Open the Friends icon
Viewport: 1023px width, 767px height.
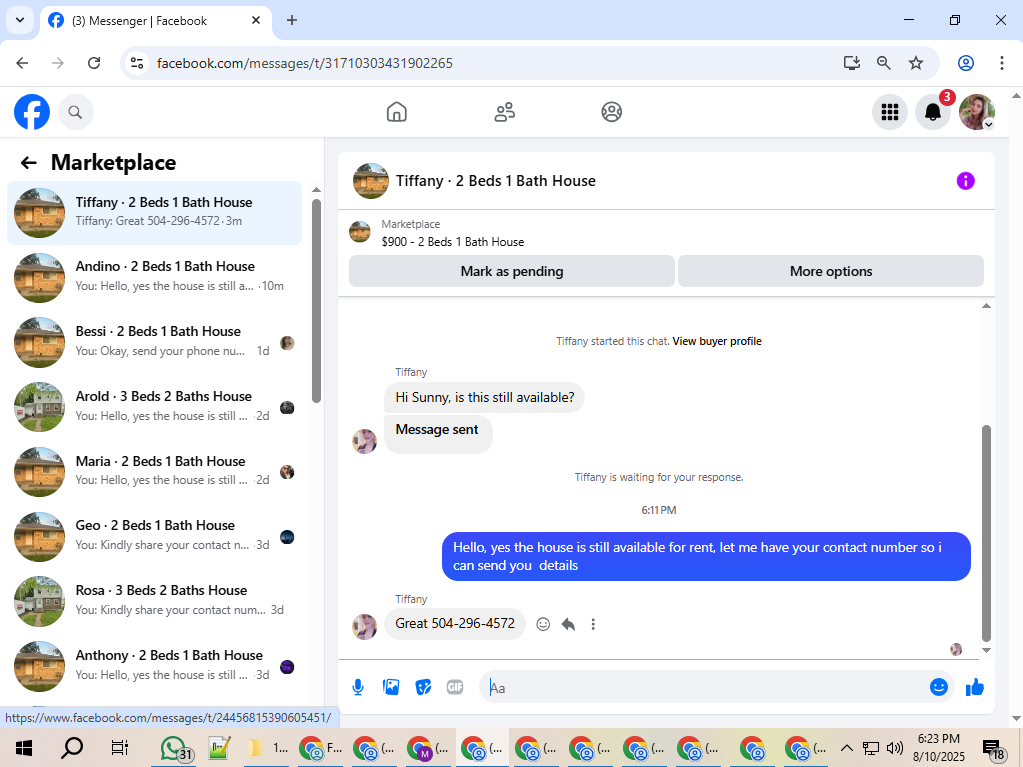[x=504, y=112]
